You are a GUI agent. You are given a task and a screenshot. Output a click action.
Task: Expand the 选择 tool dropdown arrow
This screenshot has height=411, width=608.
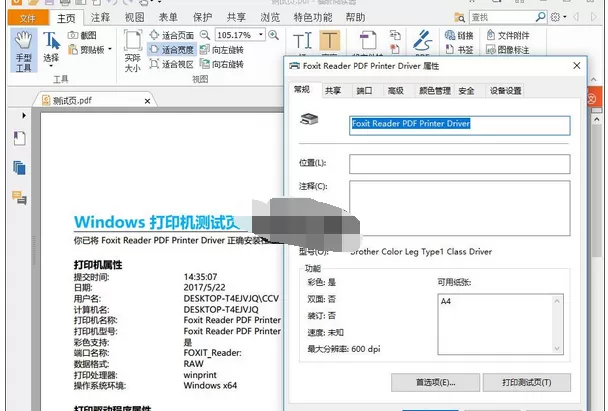click(x=51, y=66)
